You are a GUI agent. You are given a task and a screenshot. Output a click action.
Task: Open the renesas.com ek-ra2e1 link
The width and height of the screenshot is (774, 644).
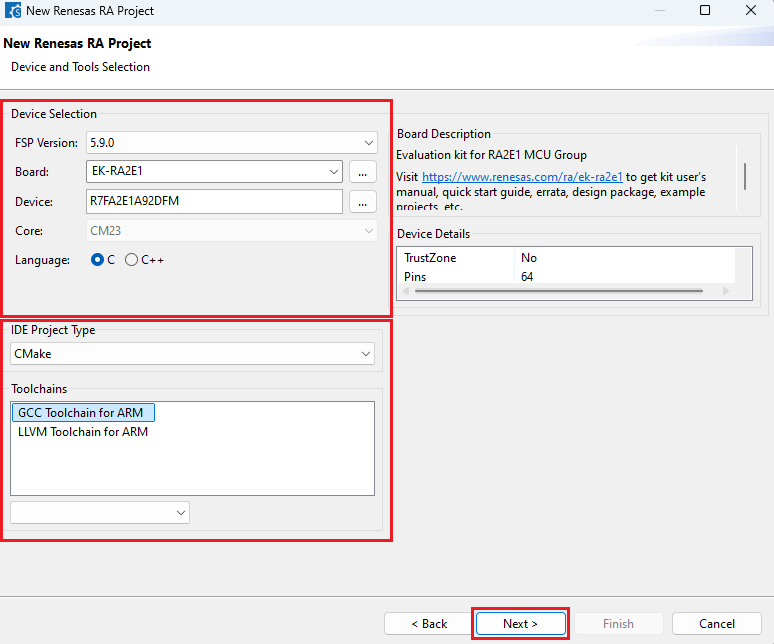click(x=522, y=177)
